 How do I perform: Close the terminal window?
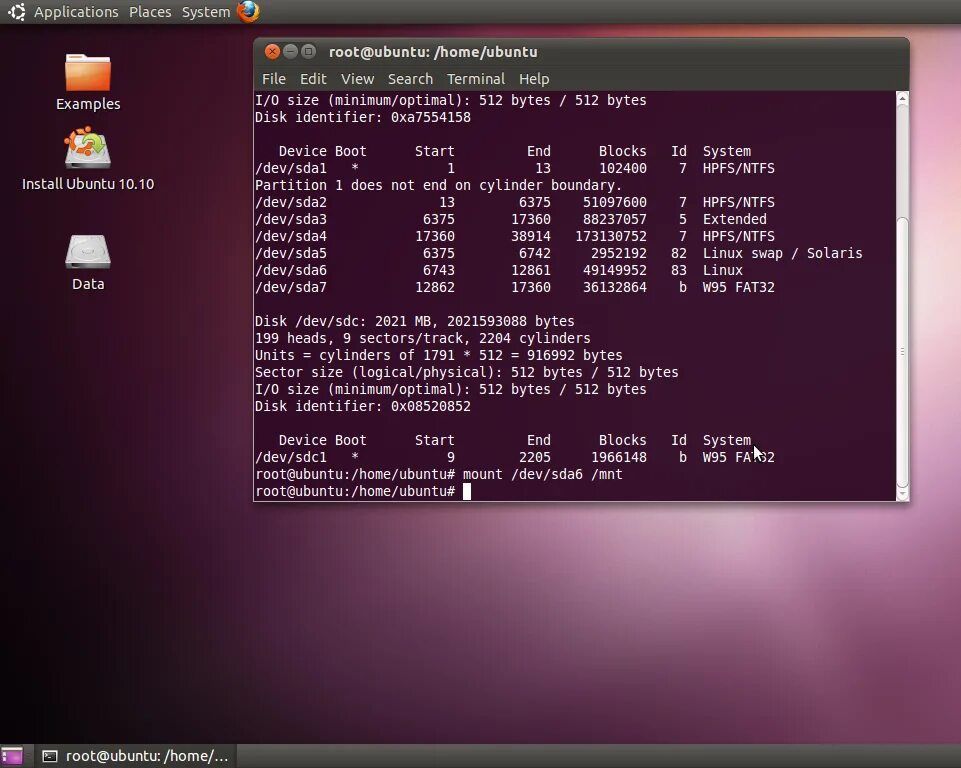click(x=272, y=51)
